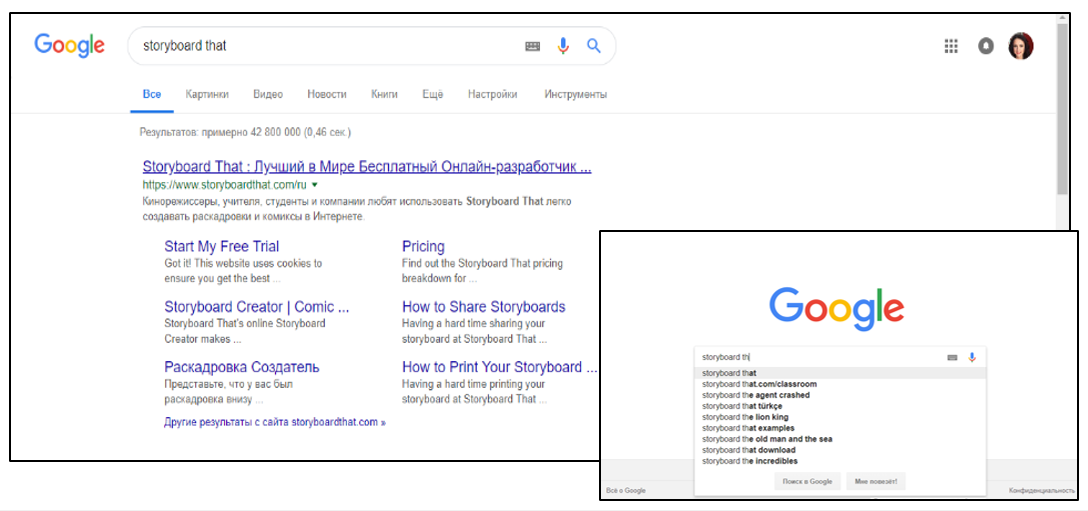Screen dimensions: 1088x511
Task: Open the Storyboard Creator | Comic sitelink
Action: pos(257,307)
